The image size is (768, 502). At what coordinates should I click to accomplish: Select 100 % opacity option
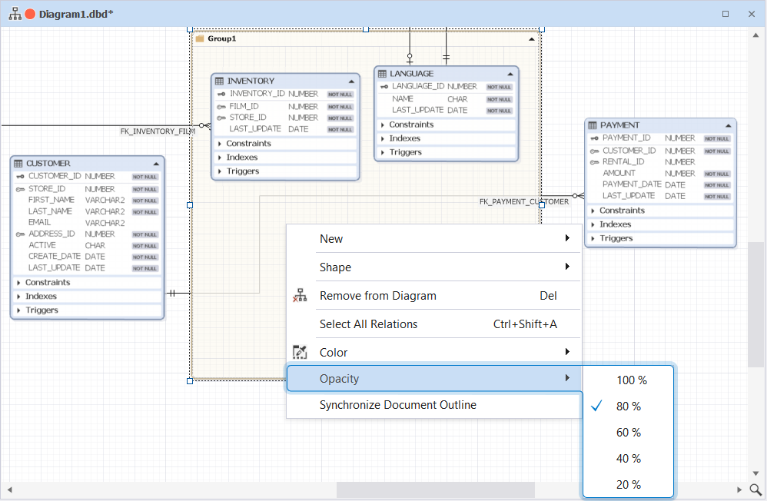click(630, 380)
